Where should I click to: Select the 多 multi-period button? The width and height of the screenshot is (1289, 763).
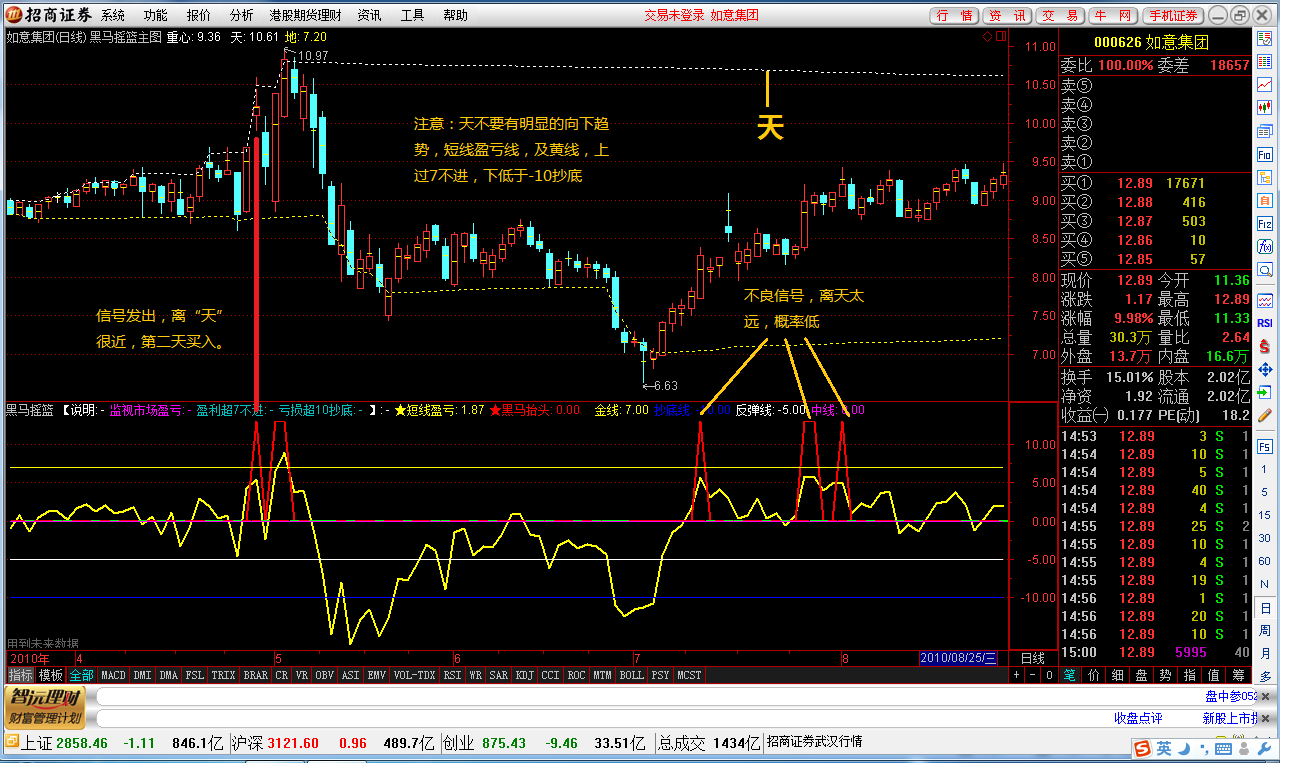point(1265,676)
